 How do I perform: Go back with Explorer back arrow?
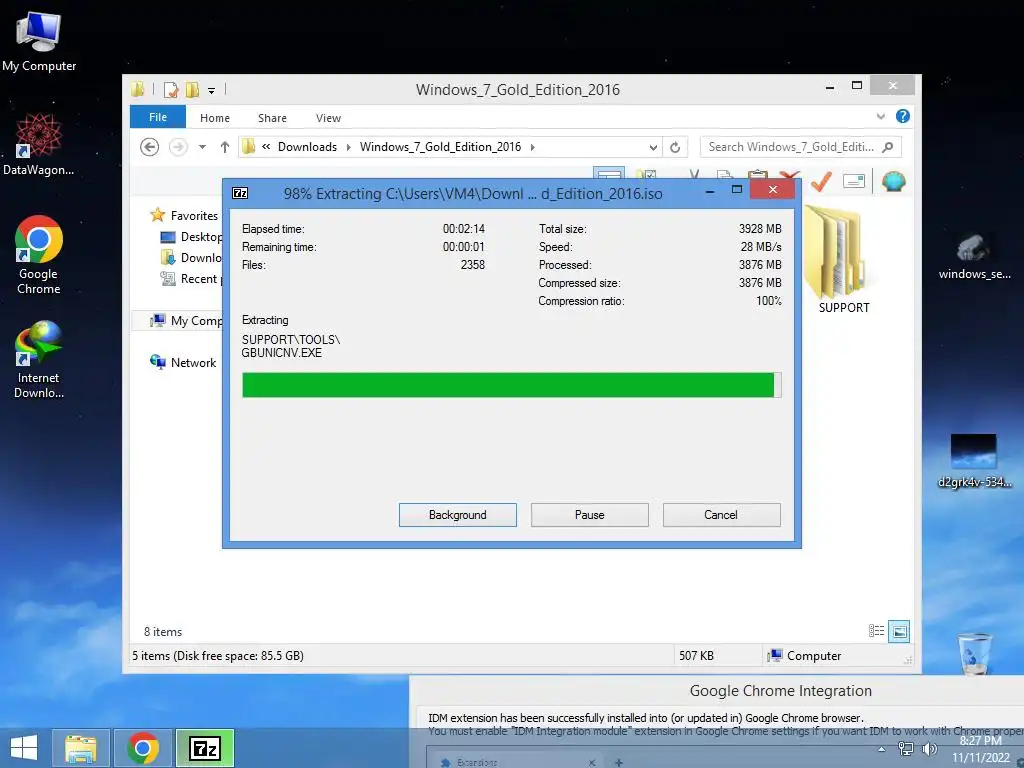pyautogui.click(x=150, y=147)
